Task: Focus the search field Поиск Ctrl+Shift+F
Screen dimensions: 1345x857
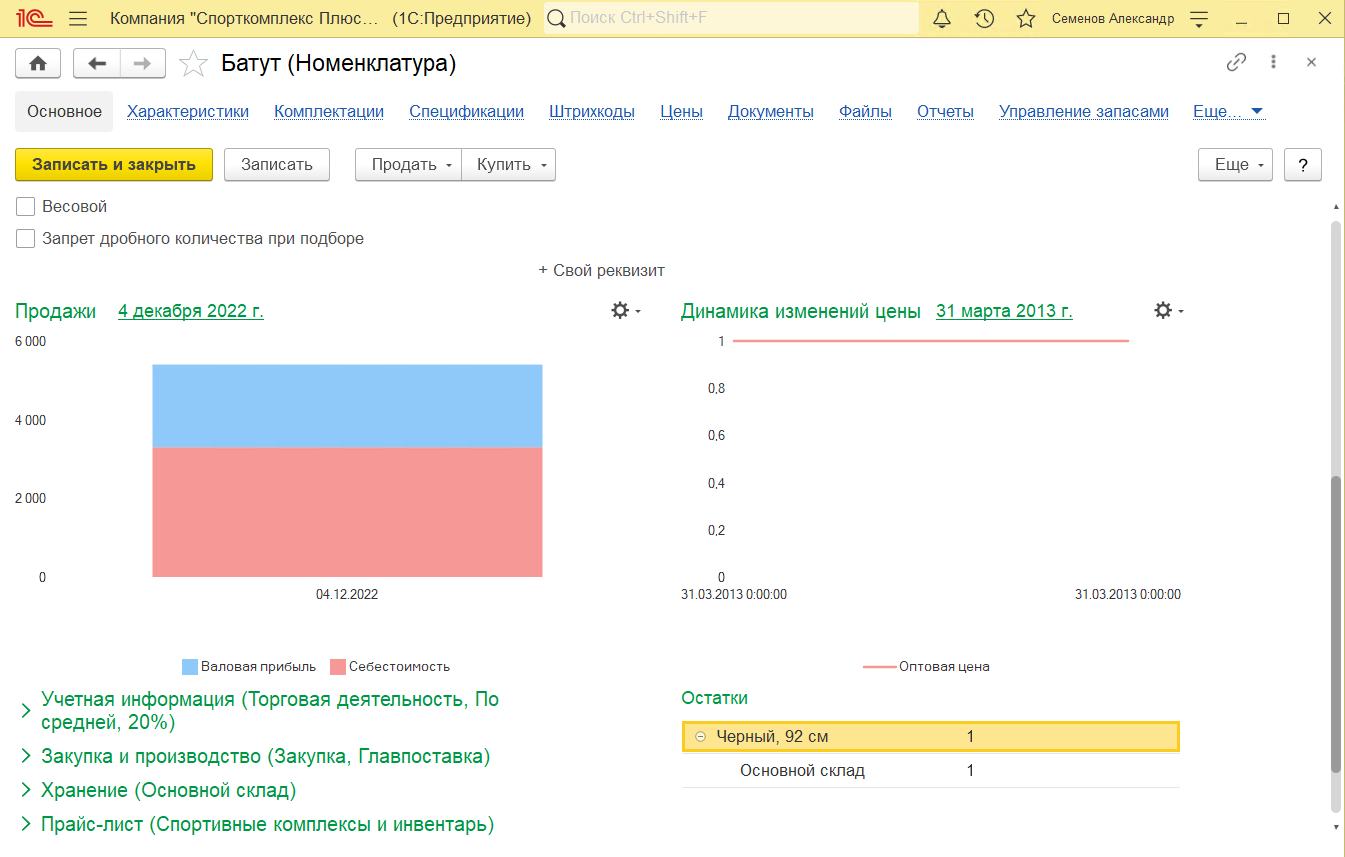Action: 731,18
